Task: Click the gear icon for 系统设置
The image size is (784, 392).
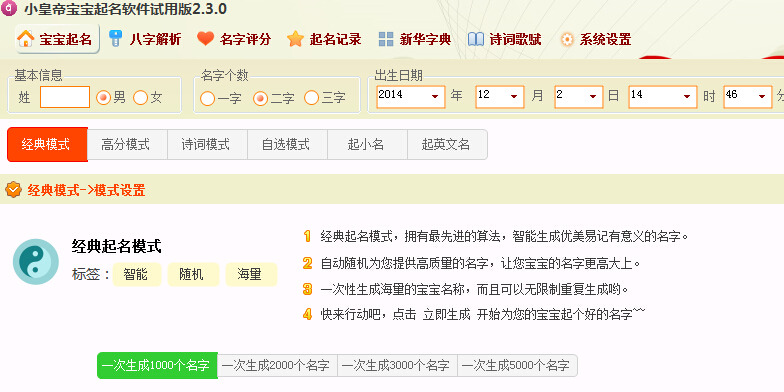Action: tap(566, 40)
